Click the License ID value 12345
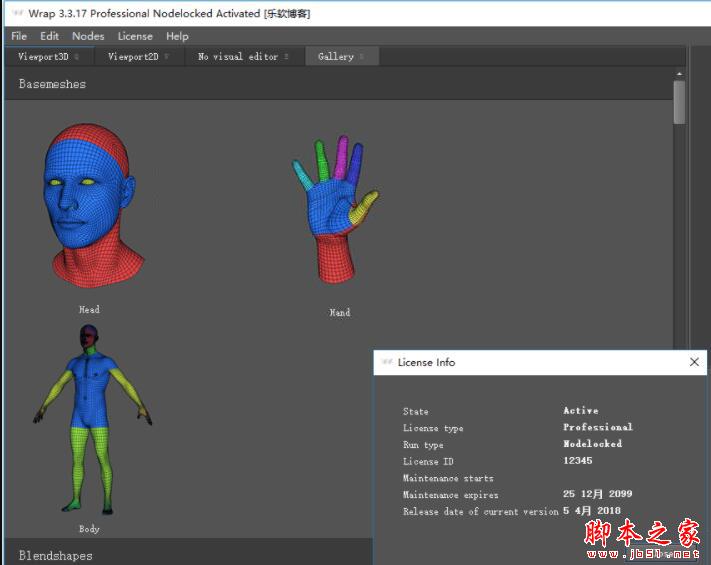The image size is (711, 565). pyautogui.click(x=578, y=461)
